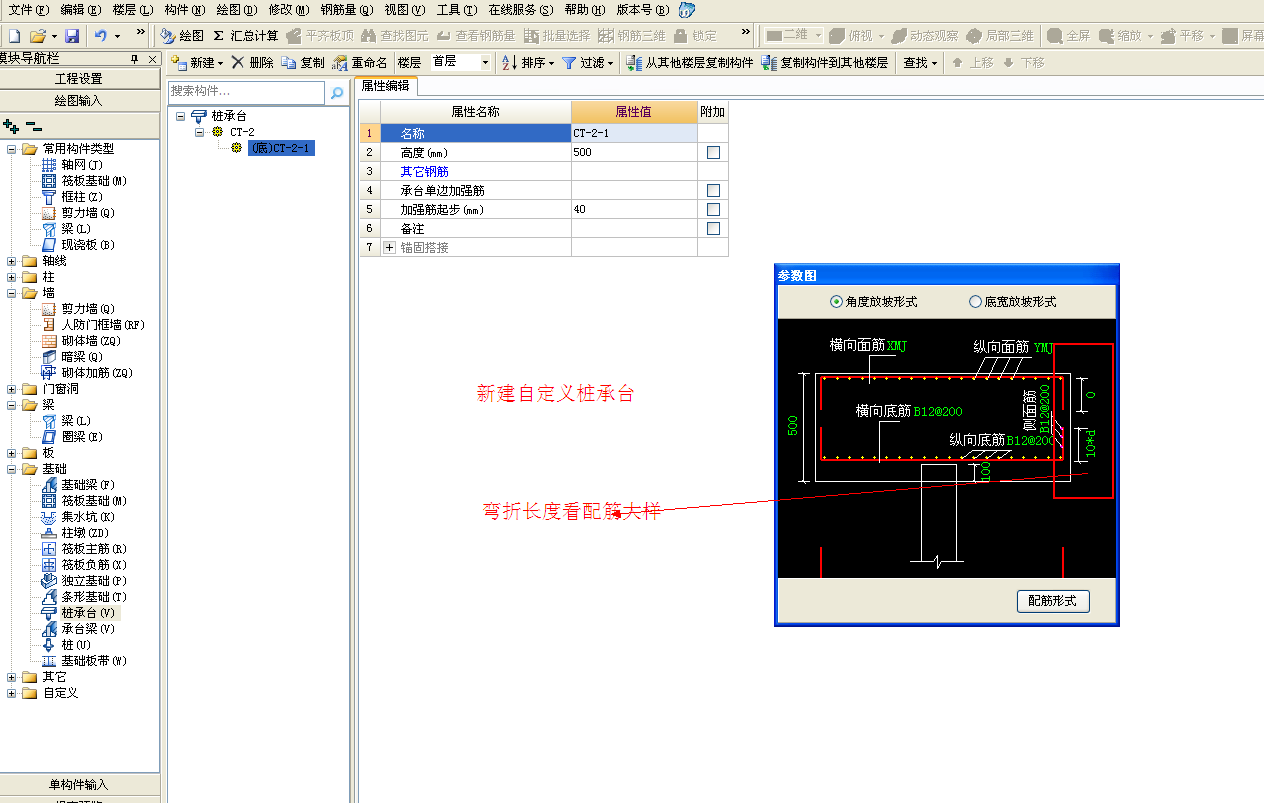This screenshot has height=803, width=1264.
Task: Select 角度放坡形式 radio button
Action: [836, 302]
